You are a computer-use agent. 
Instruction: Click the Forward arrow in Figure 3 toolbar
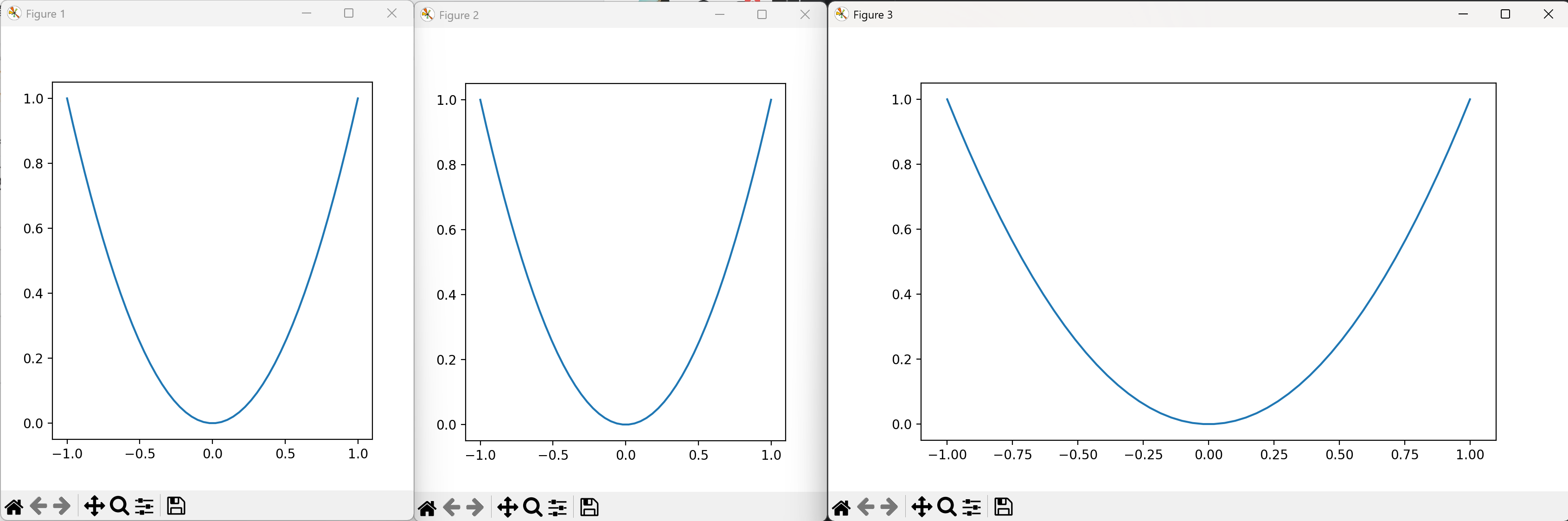point(890,507)
